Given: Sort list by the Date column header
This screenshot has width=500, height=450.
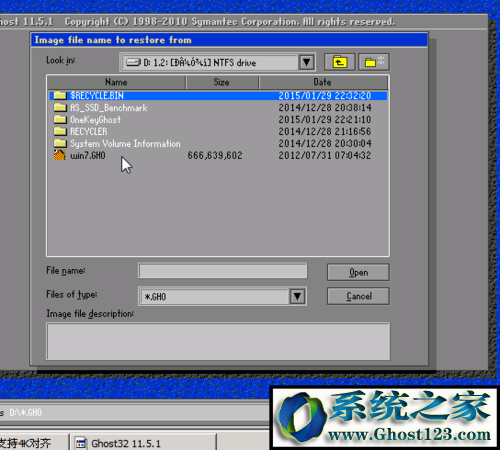Looking at the screenshot, I should click(x=323, y=82).
